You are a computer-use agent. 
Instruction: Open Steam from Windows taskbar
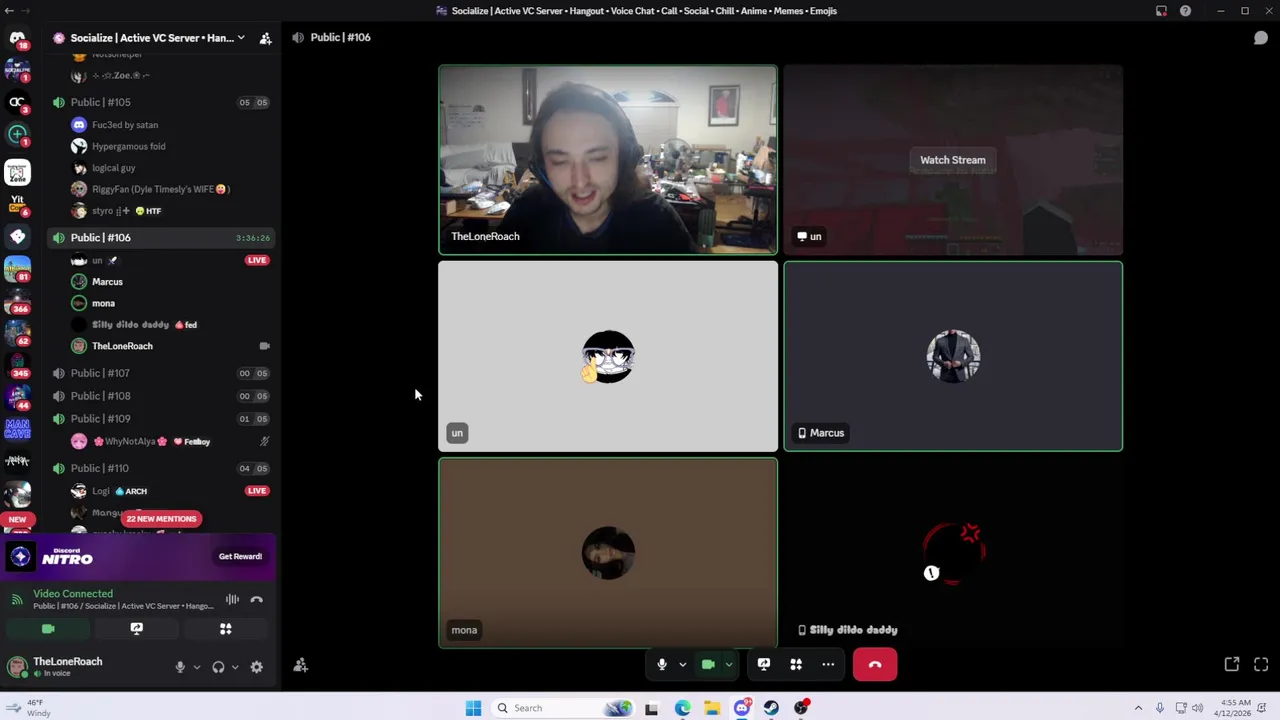771,708
